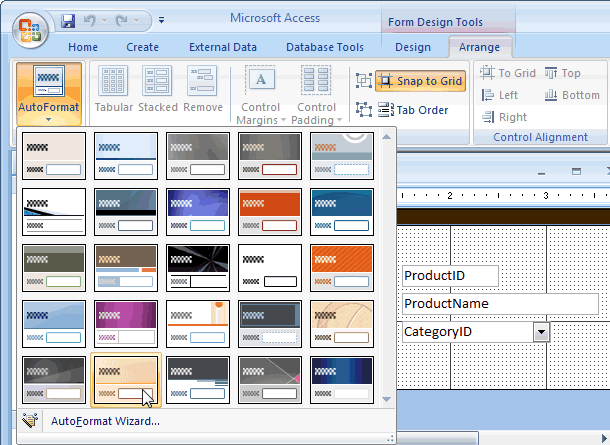Viewport: 610px width, 445px height.
Task: Click the icon left of Snap to Grid
Action: point(364,81)
